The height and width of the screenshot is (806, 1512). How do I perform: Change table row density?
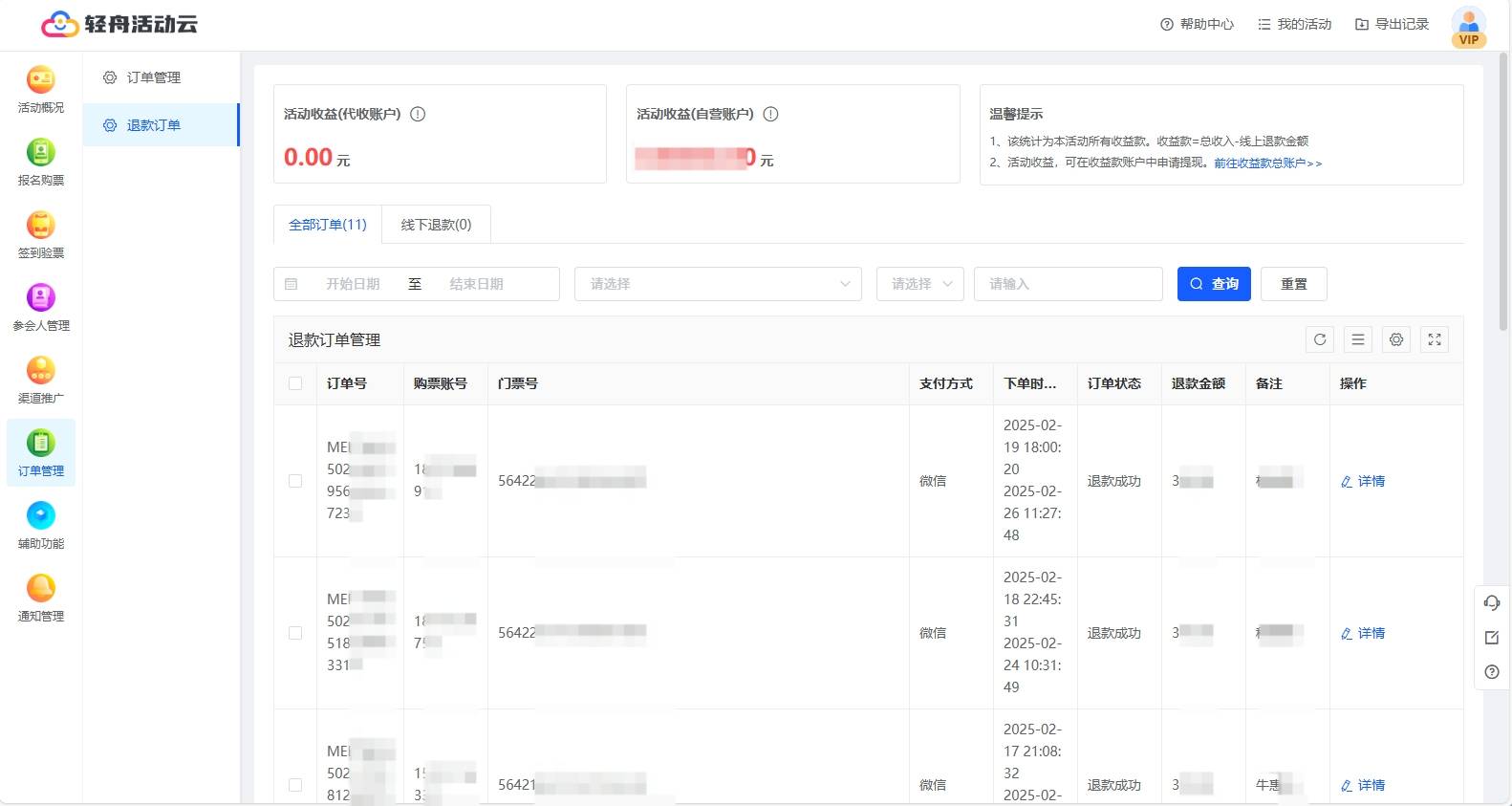pyautogui.click(x=1358, y=339)
